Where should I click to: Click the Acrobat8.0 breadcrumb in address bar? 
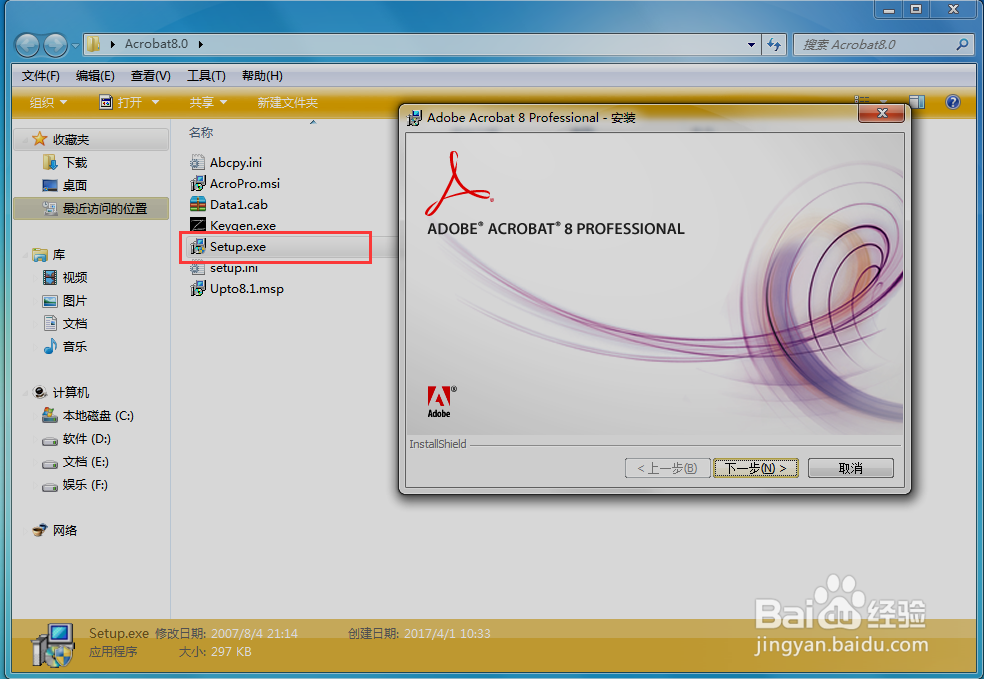pyautogui.click(x=156, y=44)
